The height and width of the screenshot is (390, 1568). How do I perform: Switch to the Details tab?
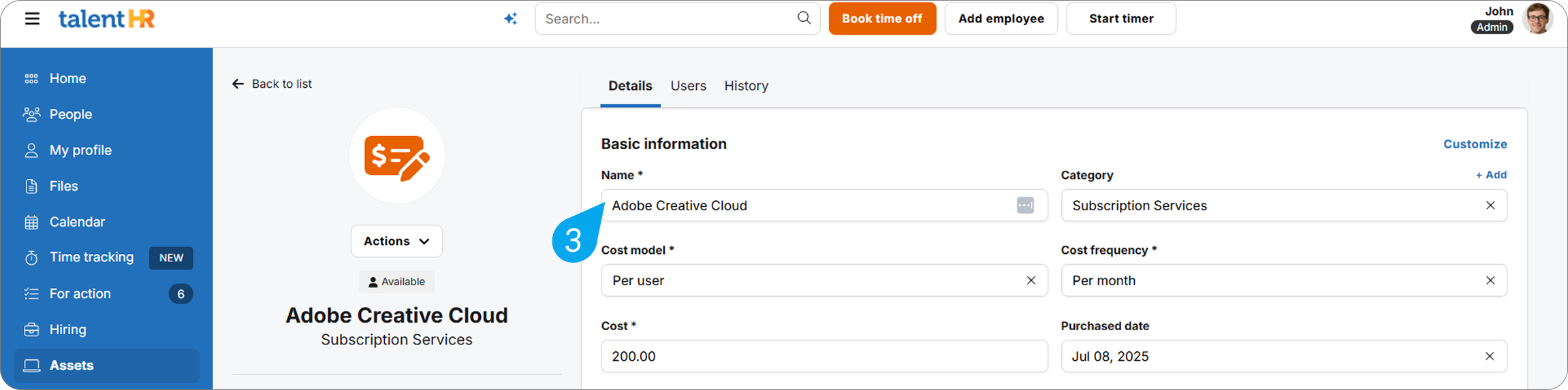point(630,86)
